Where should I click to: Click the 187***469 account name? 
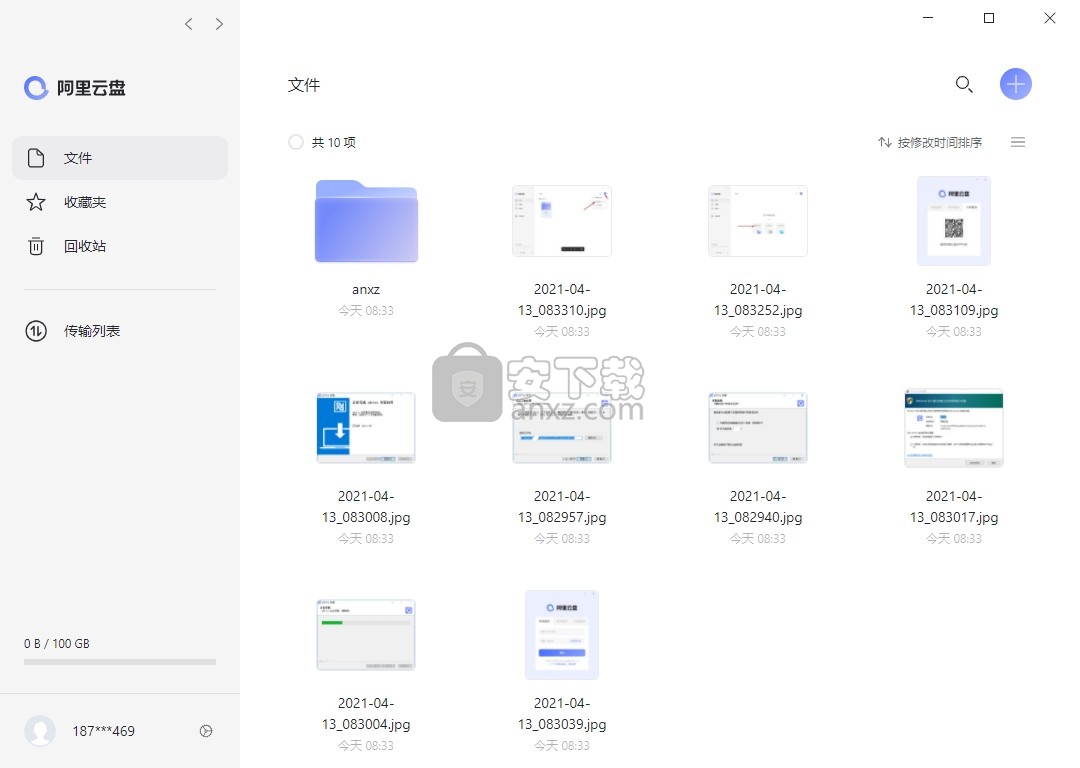103,731
